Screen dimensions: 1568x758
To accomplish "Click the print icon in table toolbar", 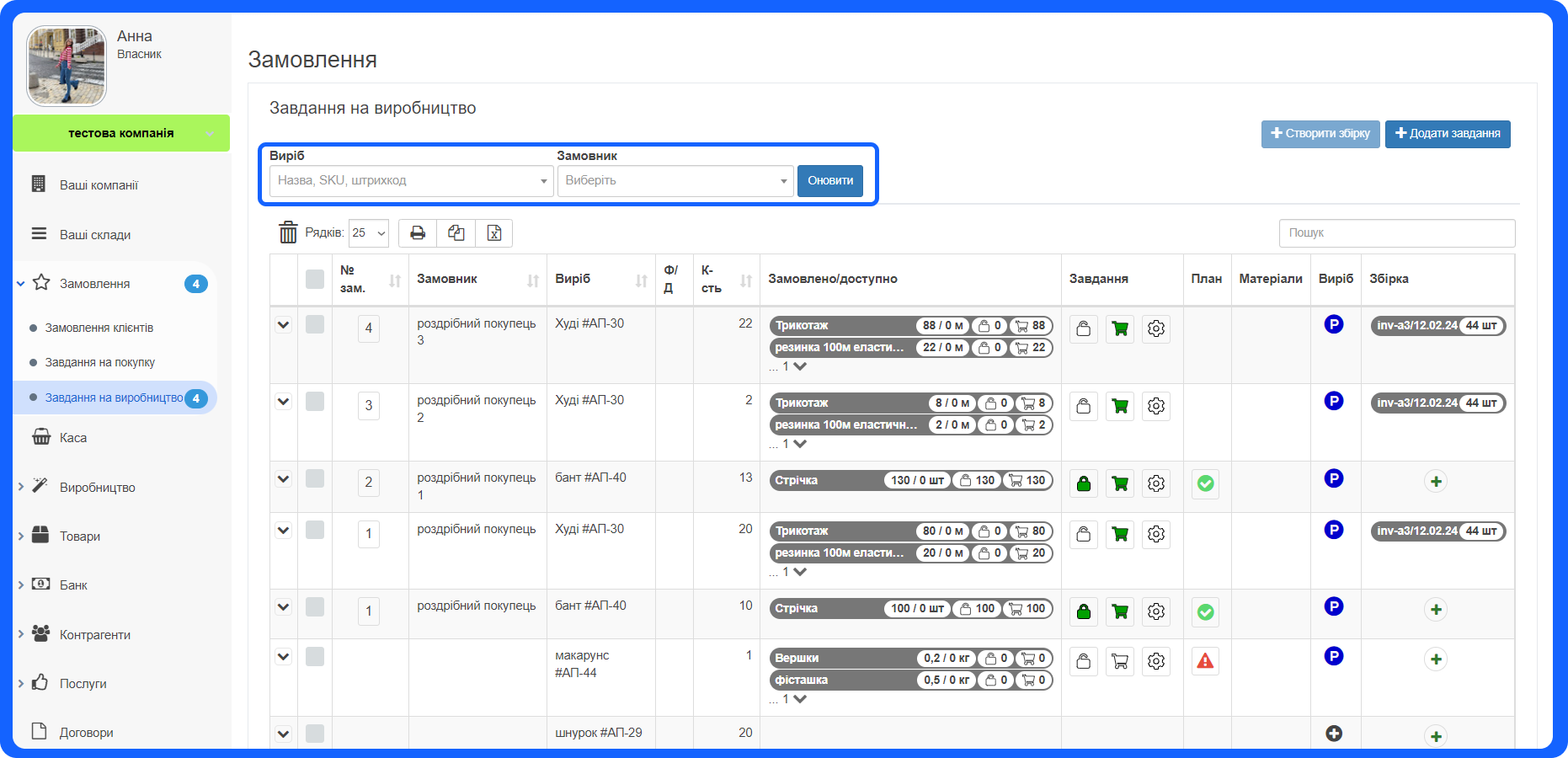I will 417,233.
